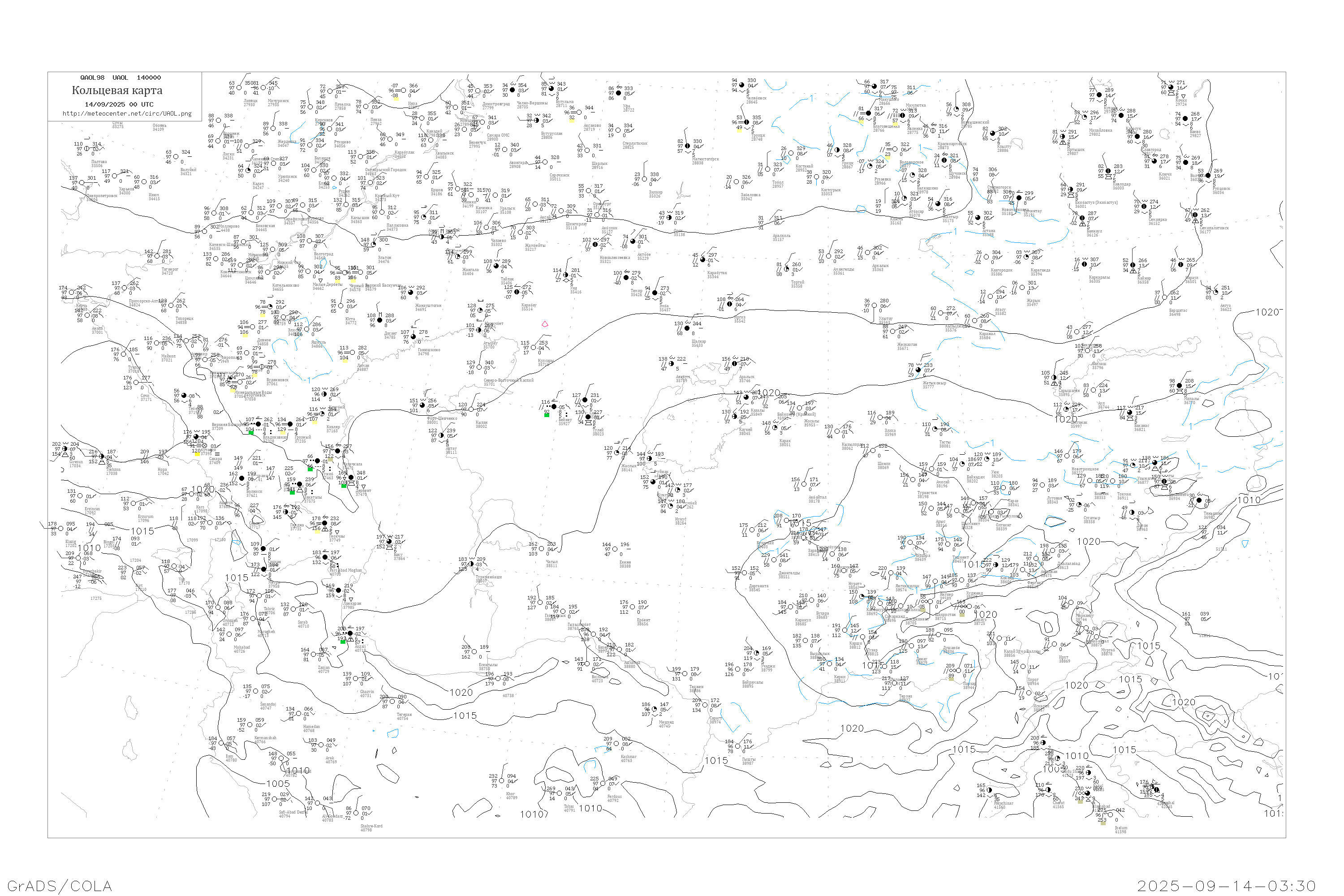Click the filled station circle above Шалкар
The height and width of the screenshot is (896, 1344).
coord(687,328)
